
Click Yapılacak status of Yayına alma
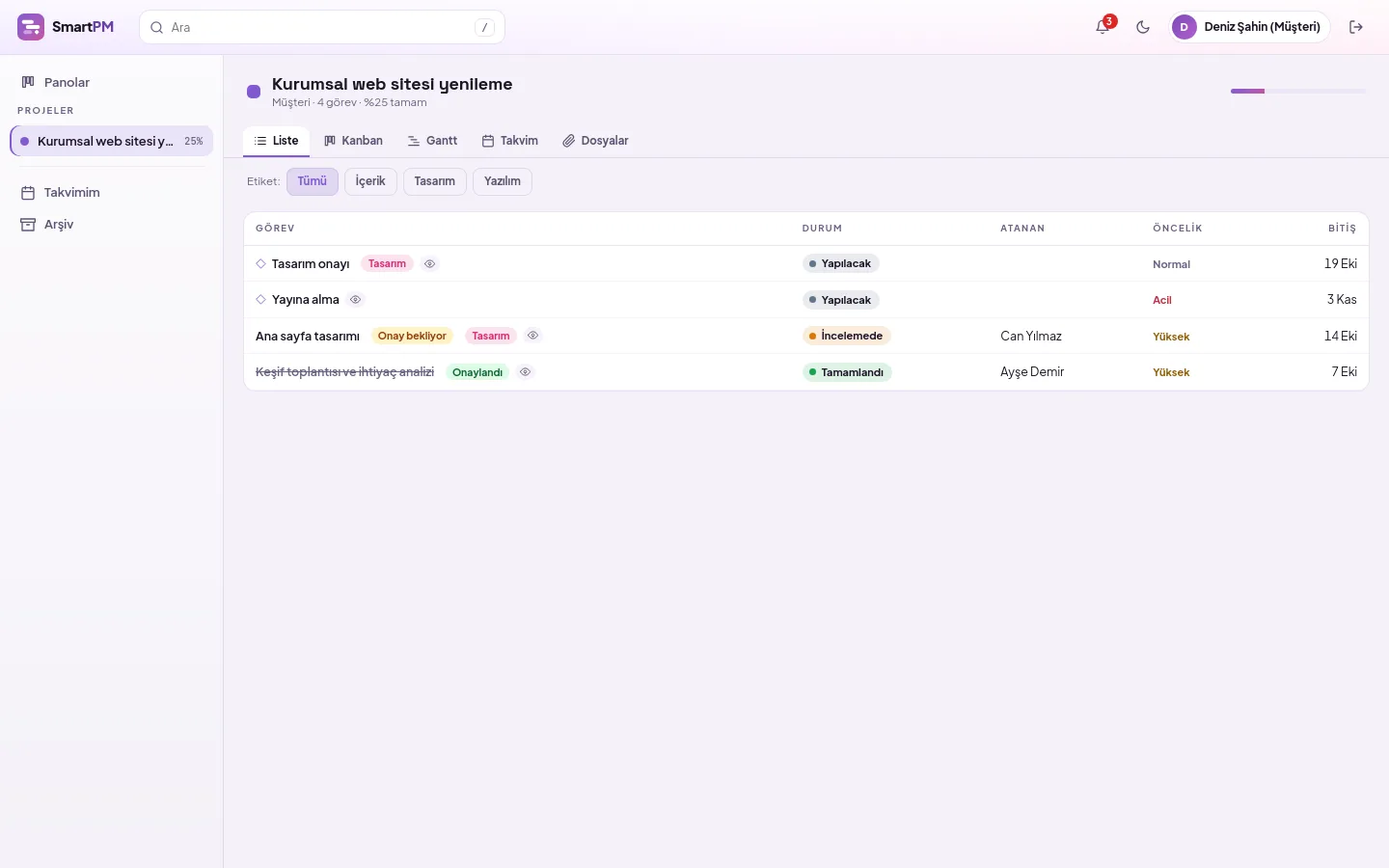(841, 300)
